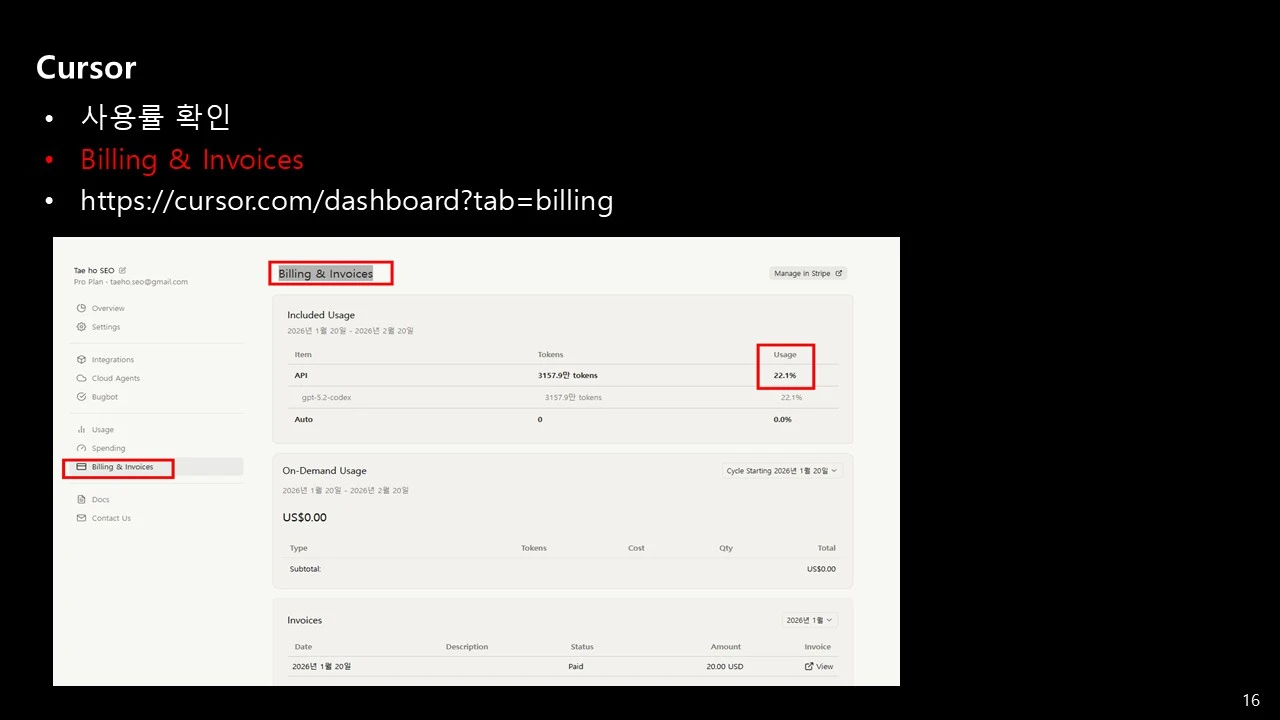Click the slide page number 16

click(1251, 700)
